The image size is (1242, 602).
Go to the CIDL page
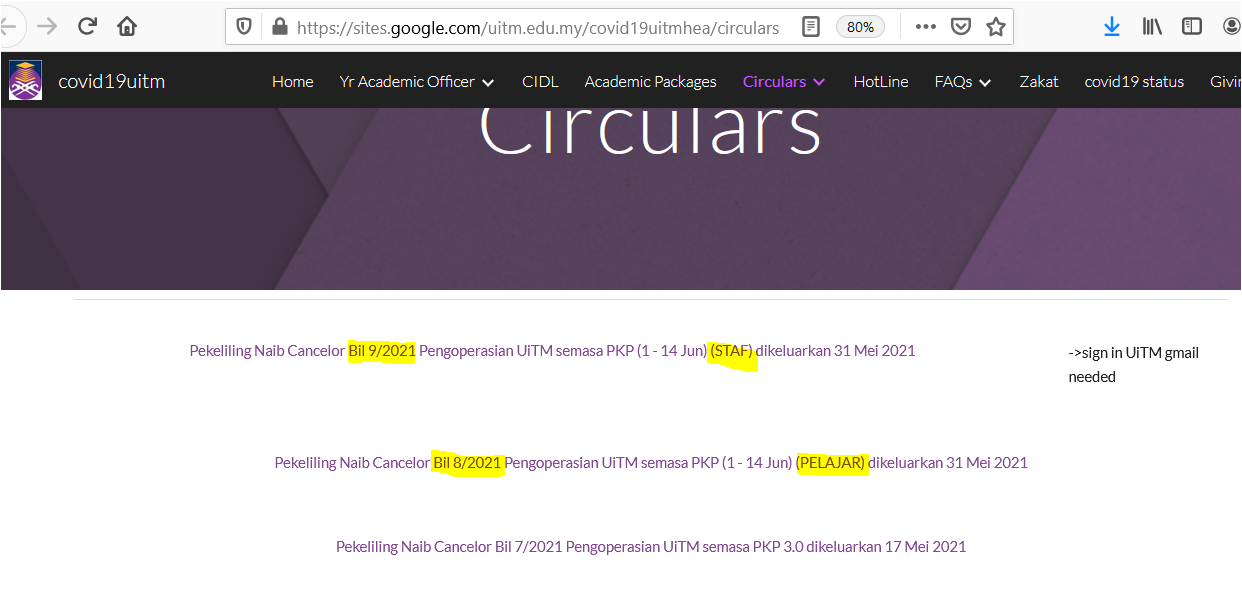pyautogui.click(x=540, y=82)
